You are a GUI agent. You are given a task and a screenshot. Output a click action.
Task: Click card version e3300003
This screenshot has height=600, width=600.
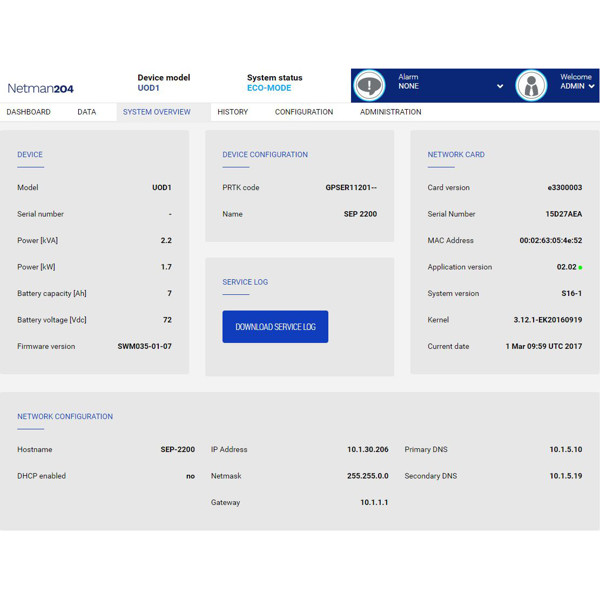click(565, 188)
